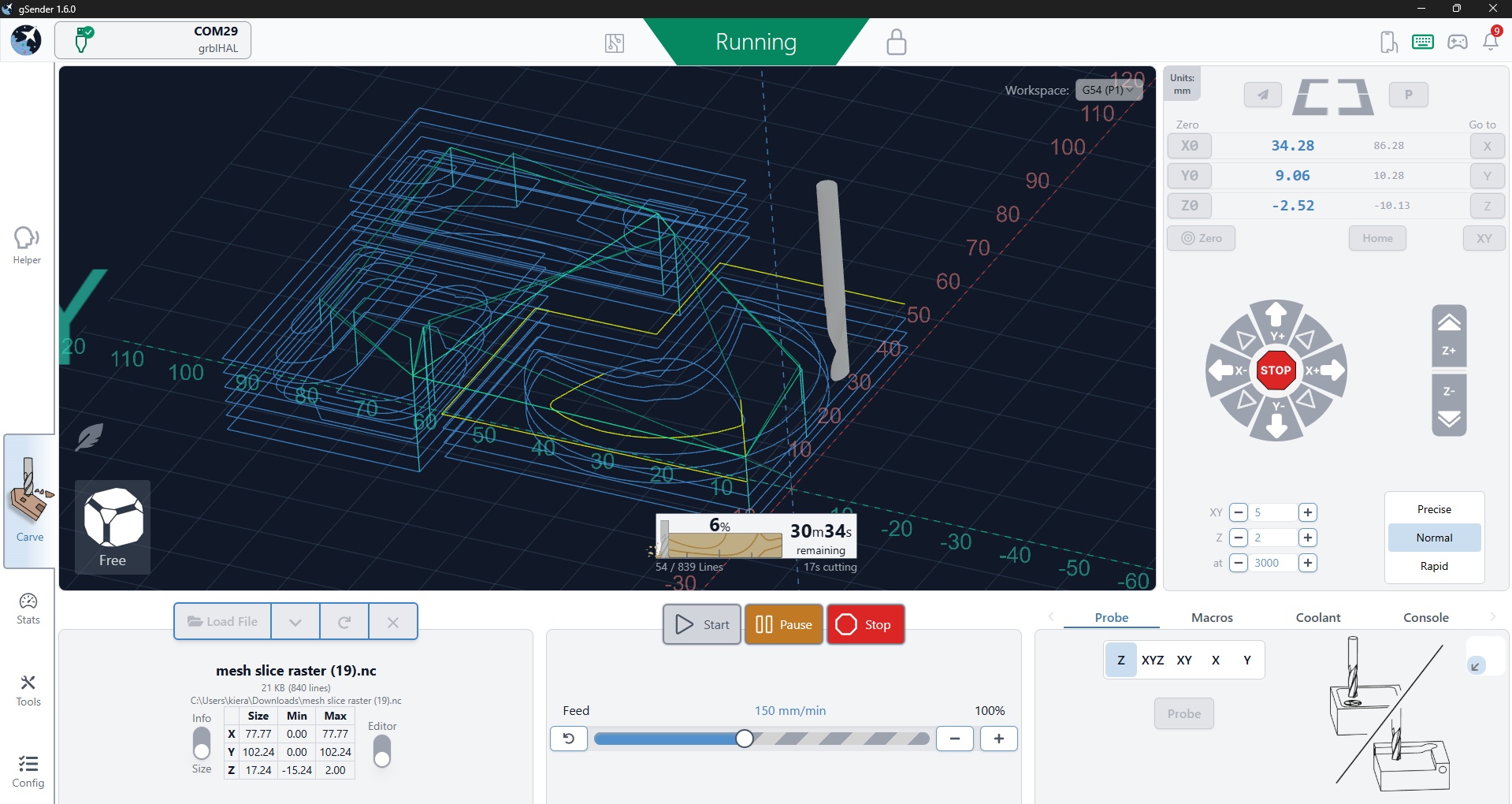Click the Start job button
1512x804 pixels.
(702, 624)
